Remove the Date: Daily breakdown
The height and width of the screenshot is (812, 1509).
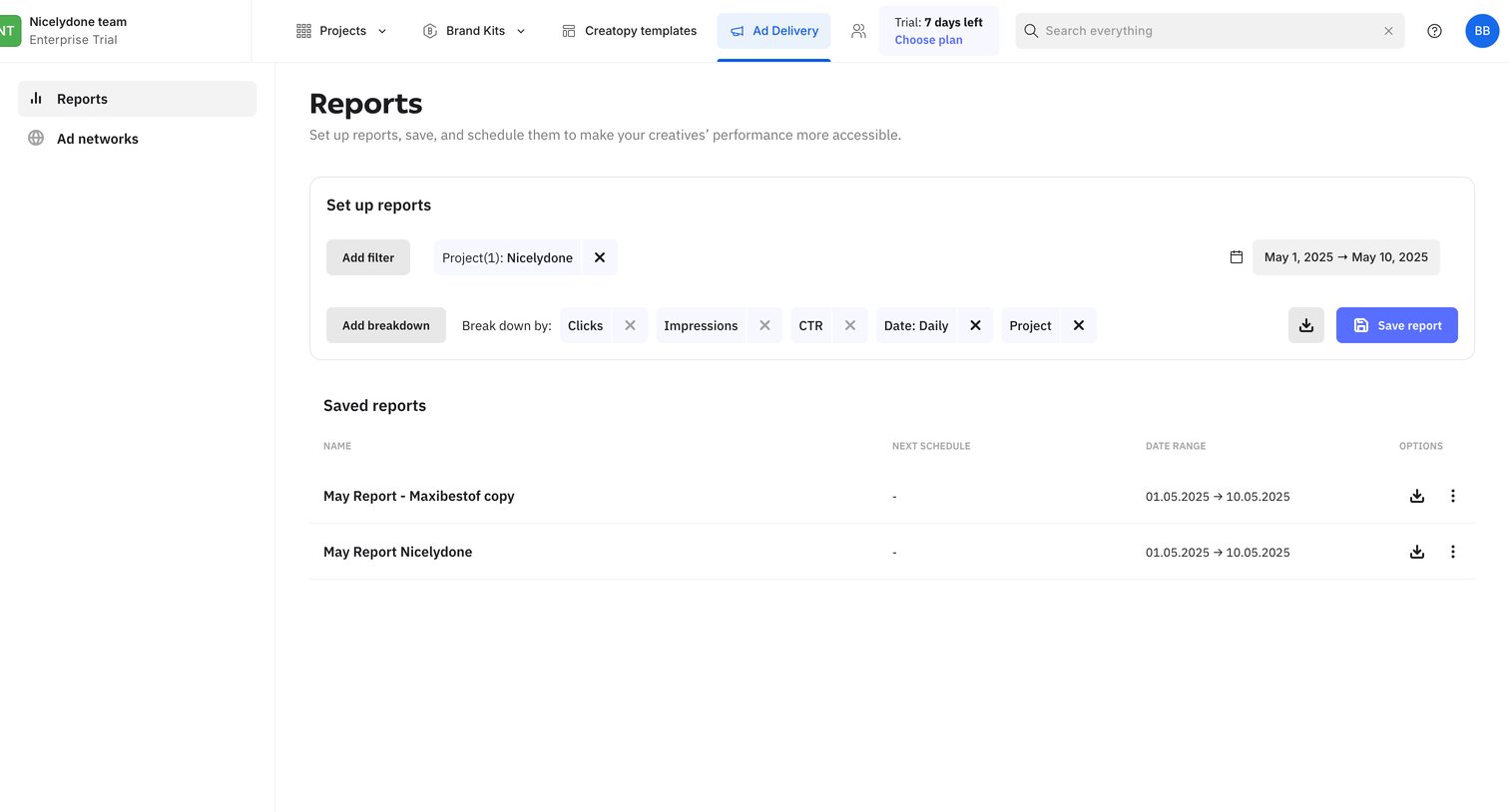click(x=975, y=325)
